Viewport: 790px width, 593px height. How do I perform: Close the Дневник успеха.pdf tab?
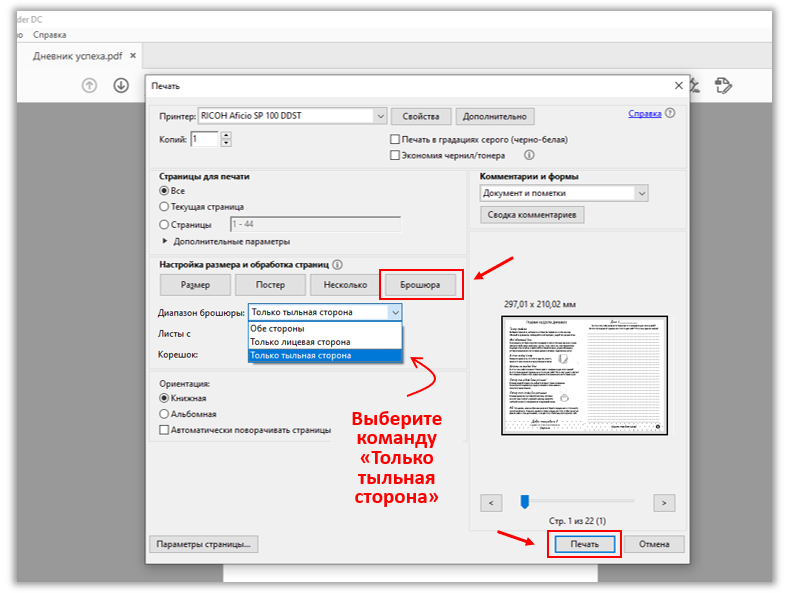pos(131,56)
